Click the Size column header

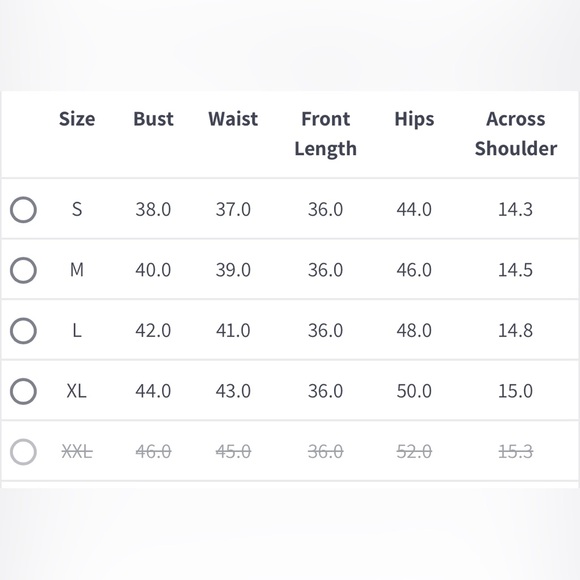(77, 119)
